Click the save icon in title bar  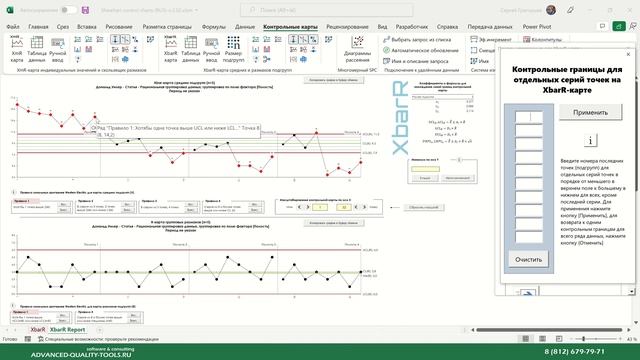click(85, 10)
